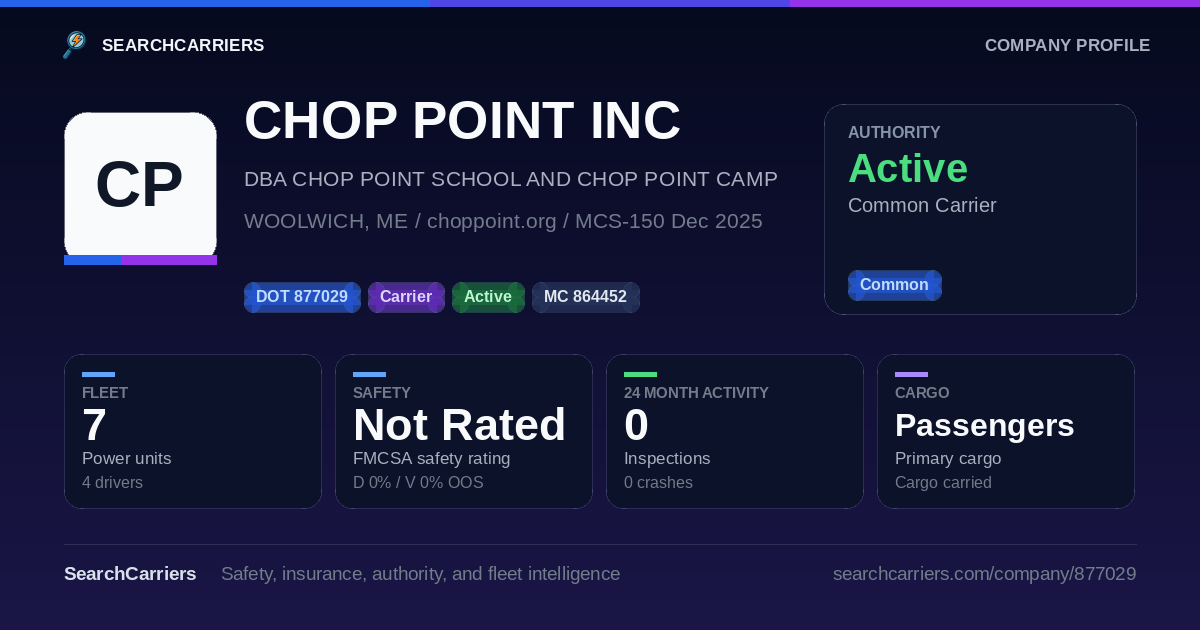Select the large green Active authority status

908,168
